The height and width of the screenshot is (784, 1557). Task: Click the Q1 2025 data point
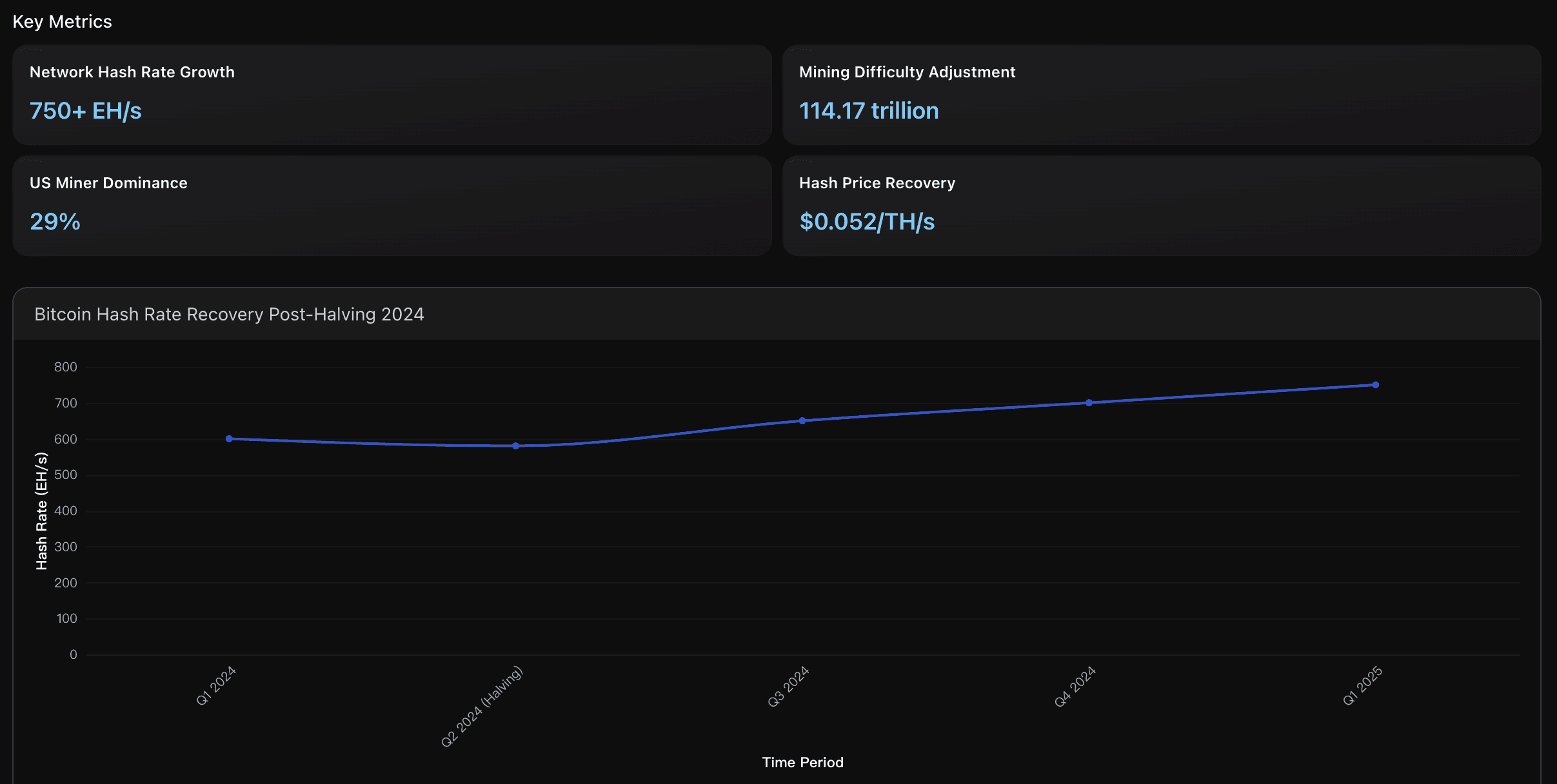(x=1376, y=385)
